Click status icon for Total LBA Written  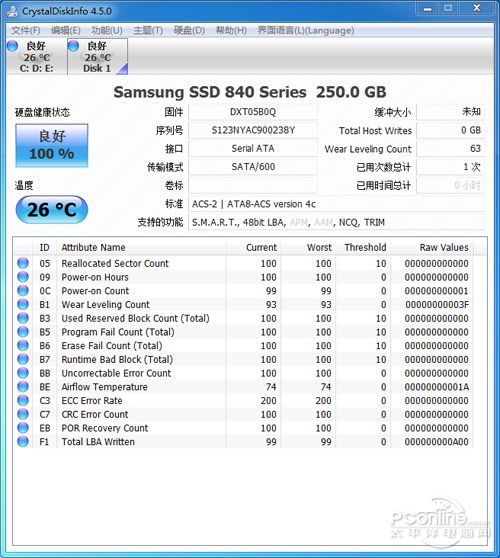click(x=23, y=441)
